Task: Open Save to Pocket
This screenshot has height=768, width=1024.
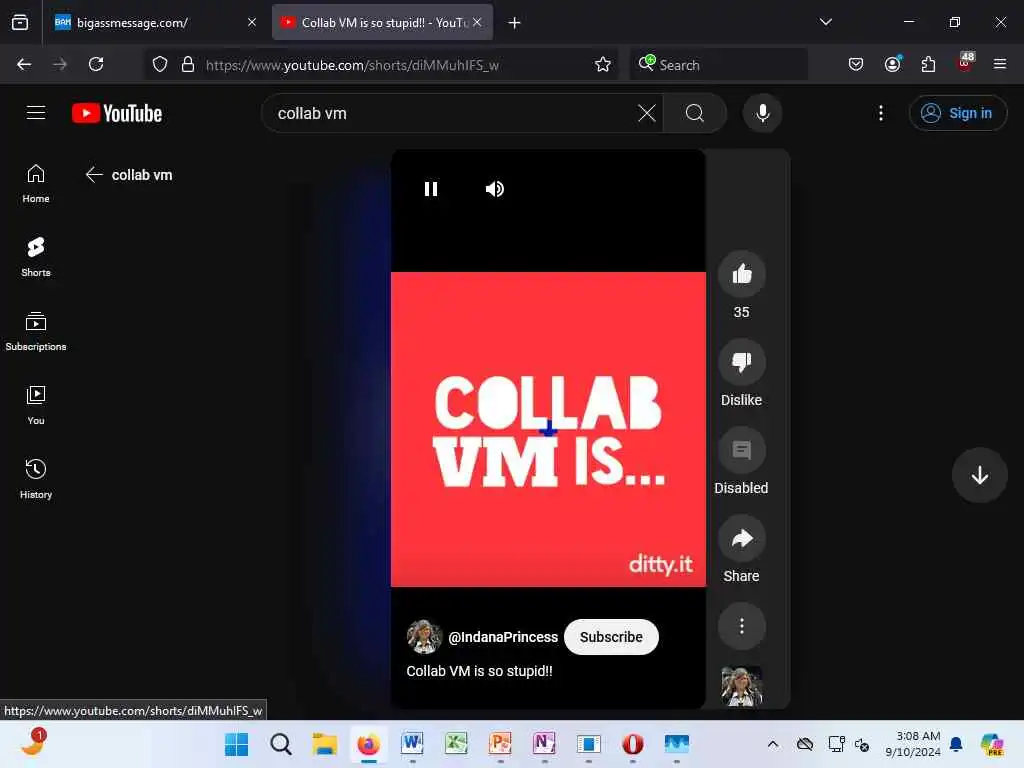Action: point(856,64)
